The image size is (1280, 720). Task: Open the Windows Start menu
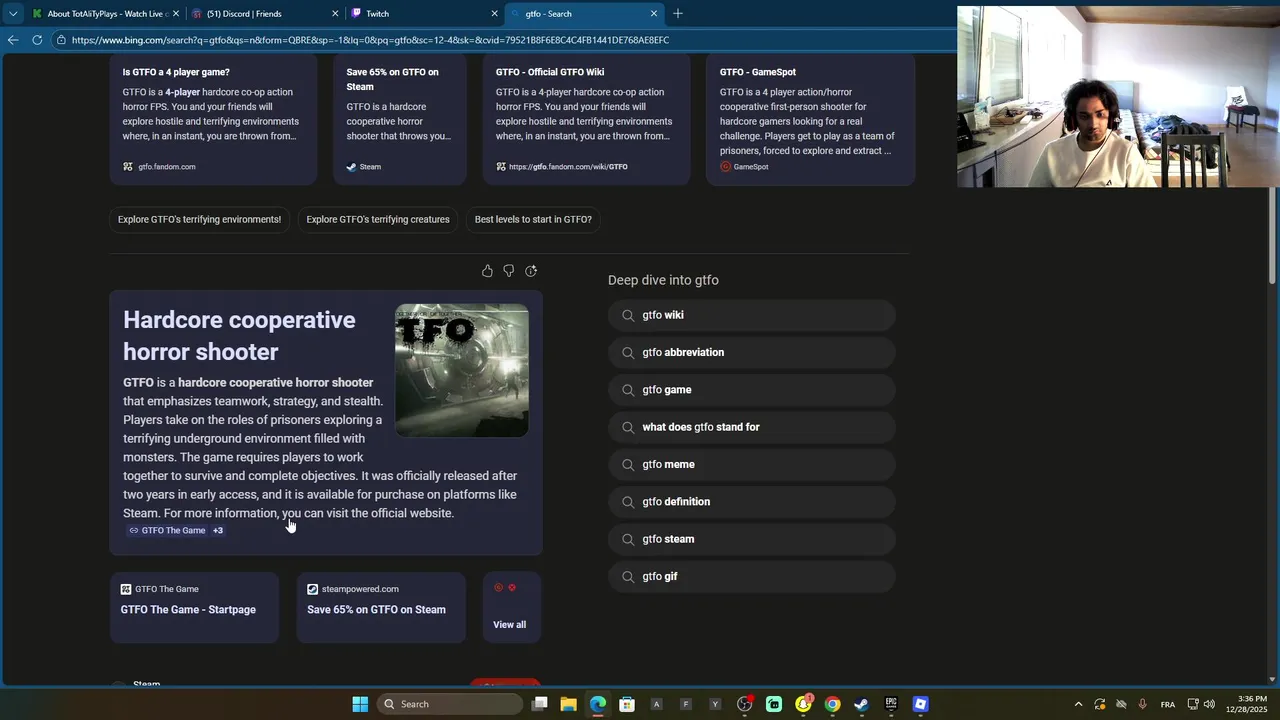360,704
